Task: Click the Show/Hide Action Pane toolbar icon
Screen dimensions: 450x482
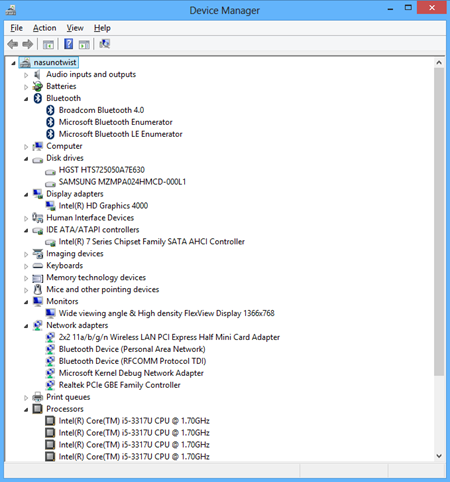Action: click(84, 44)
